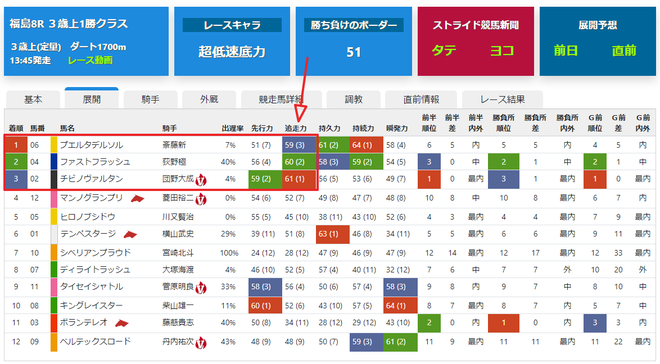
Task: Sort by the 瞬発力 column header
Action: click(x=397, y=128)
